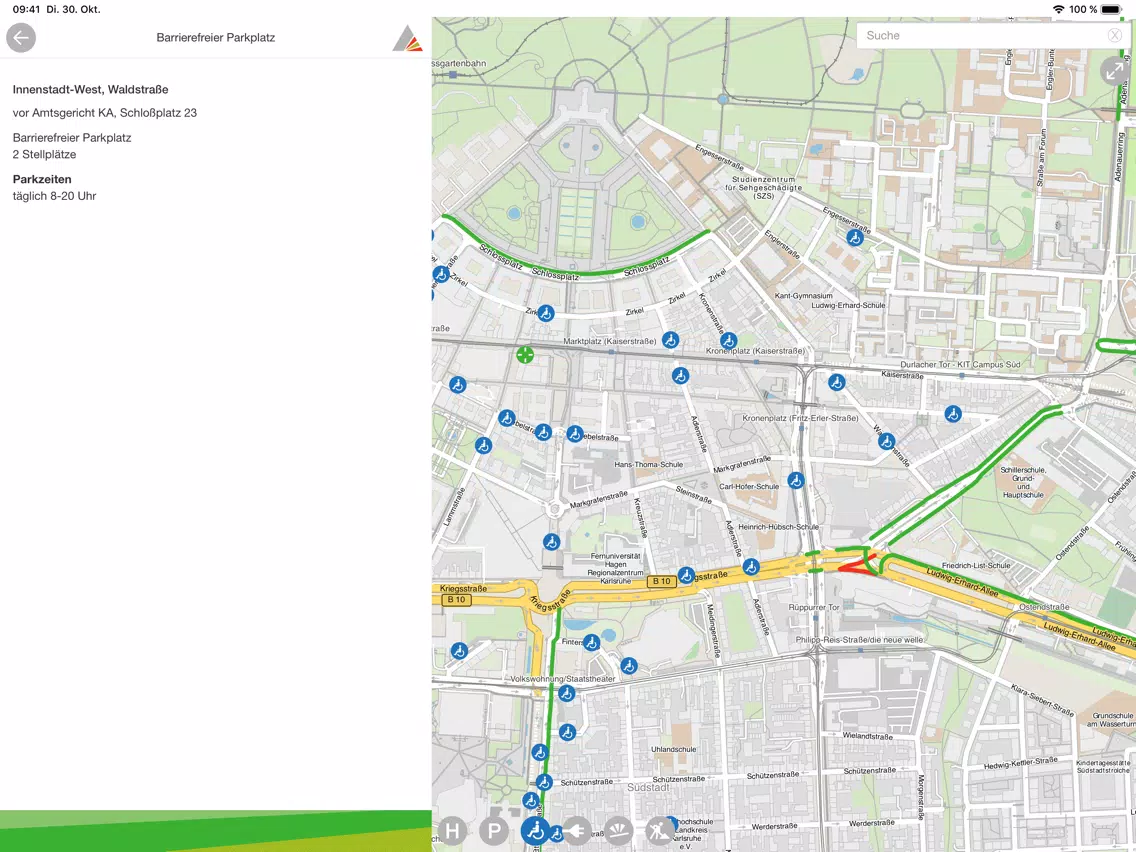The height and width of the screenshot is (852, 1136).
Task: Tap the 'Rüppurrer Tor' map label
Action: tap(814, 607)
